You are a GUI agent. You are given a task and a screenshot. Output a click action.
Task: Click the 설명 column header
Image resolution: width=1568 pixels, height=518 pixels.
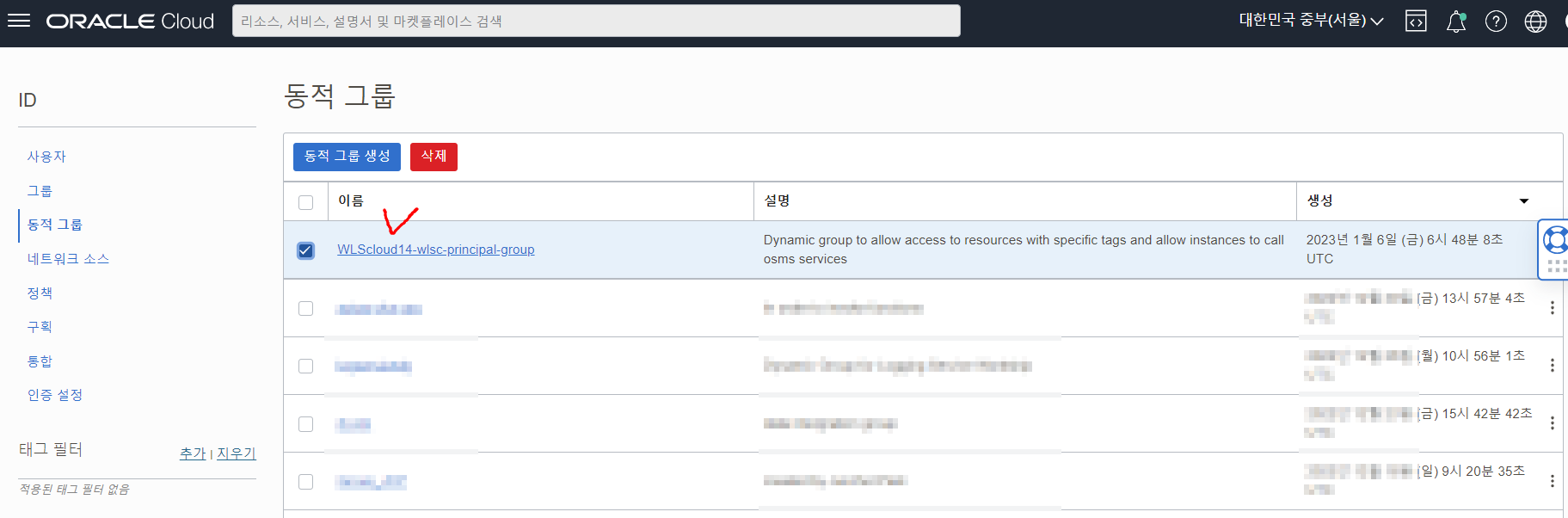coord(777,200)
